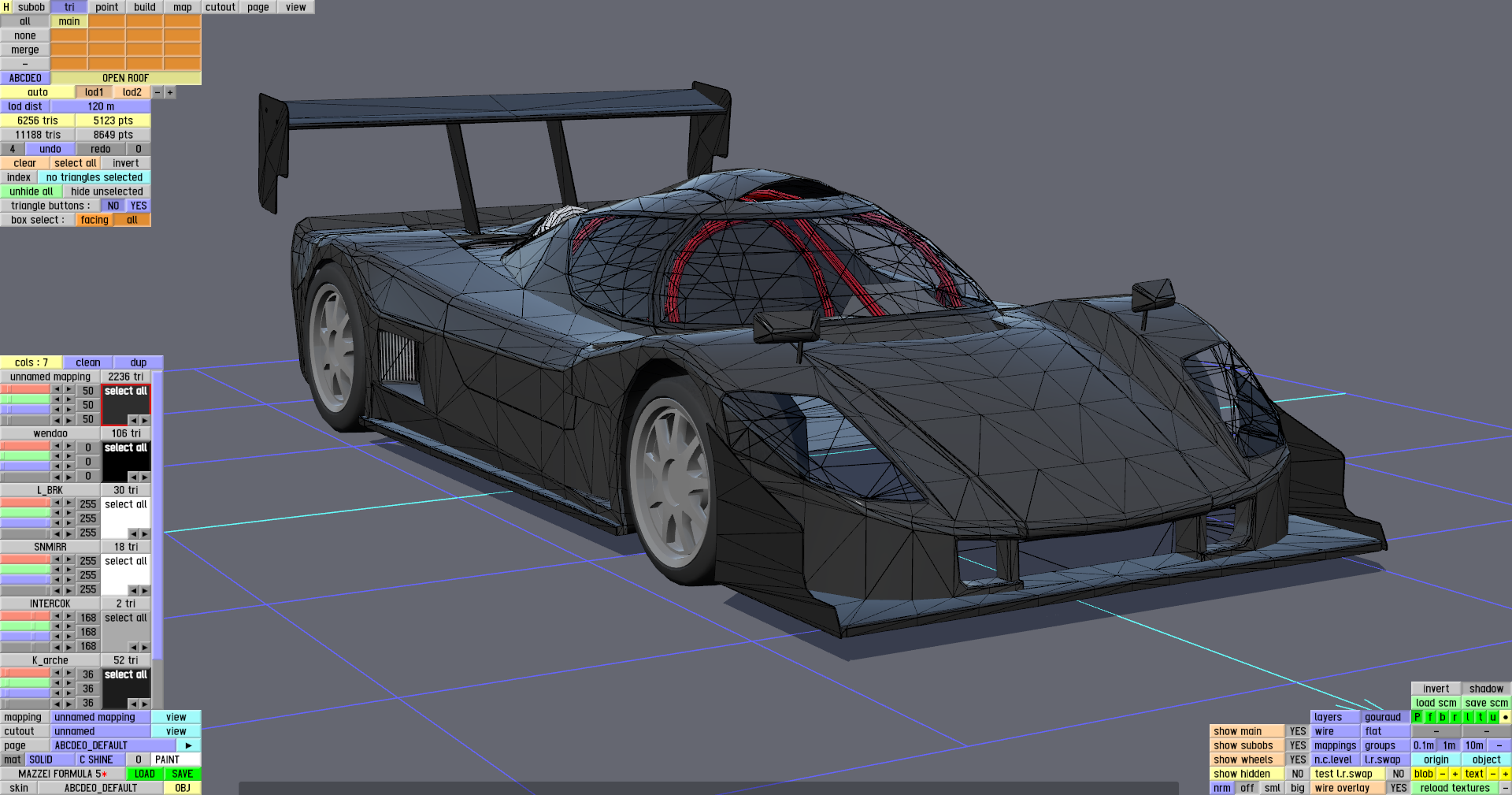Viewport: 1512px width, 795px height.
Task: Adjust the red slider of unnamed mapping
Action: (x=25, y=389)
